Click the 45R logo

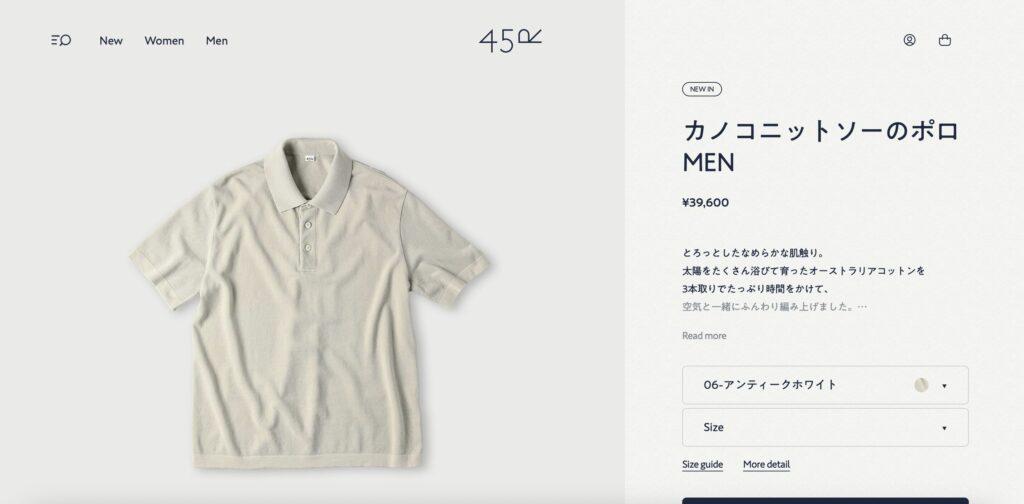click(x=510, y=40)
